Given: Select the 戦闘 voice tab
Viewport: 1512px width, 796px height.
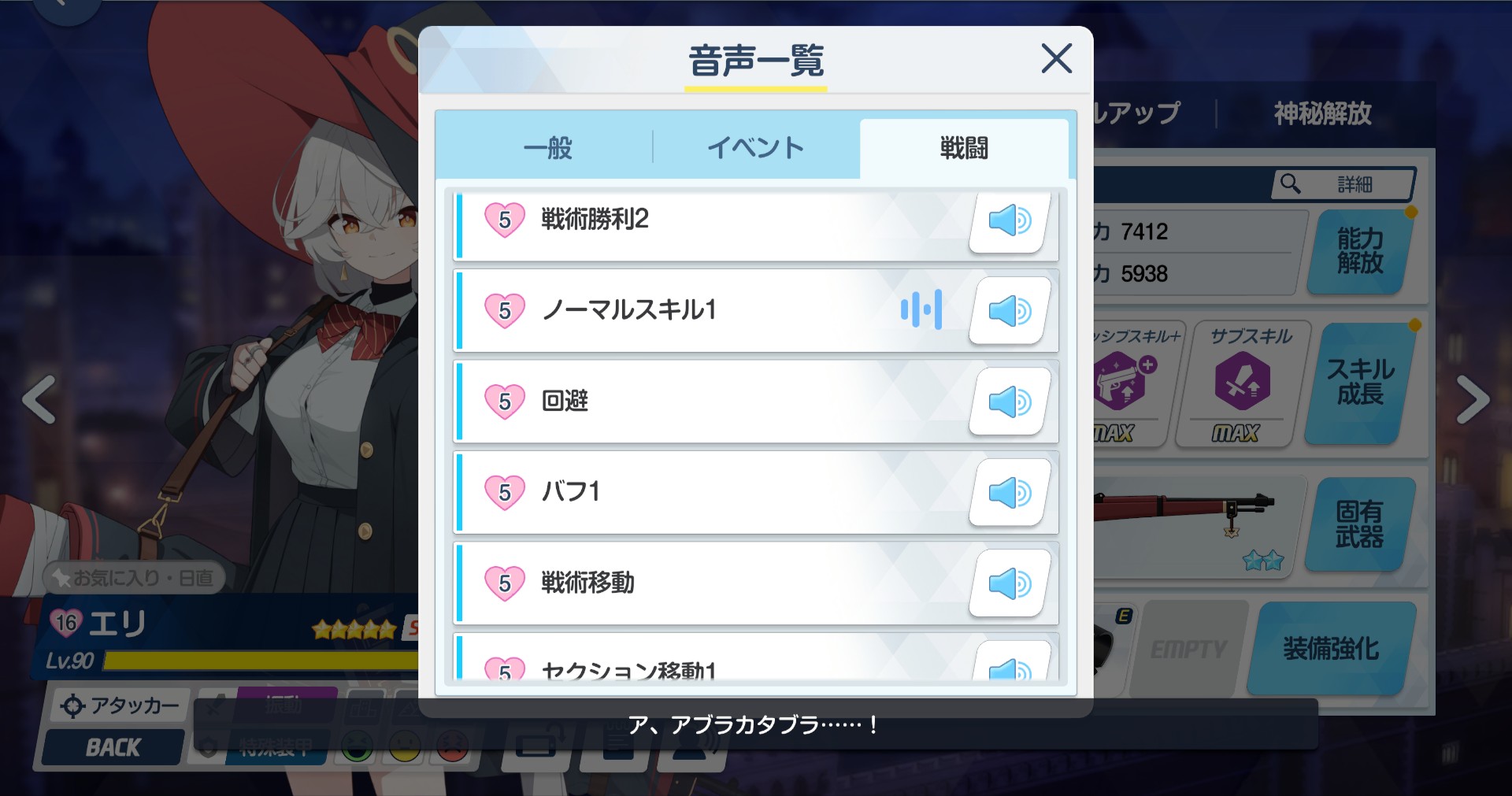Looking at the screenshot, I should coord(964,148).
